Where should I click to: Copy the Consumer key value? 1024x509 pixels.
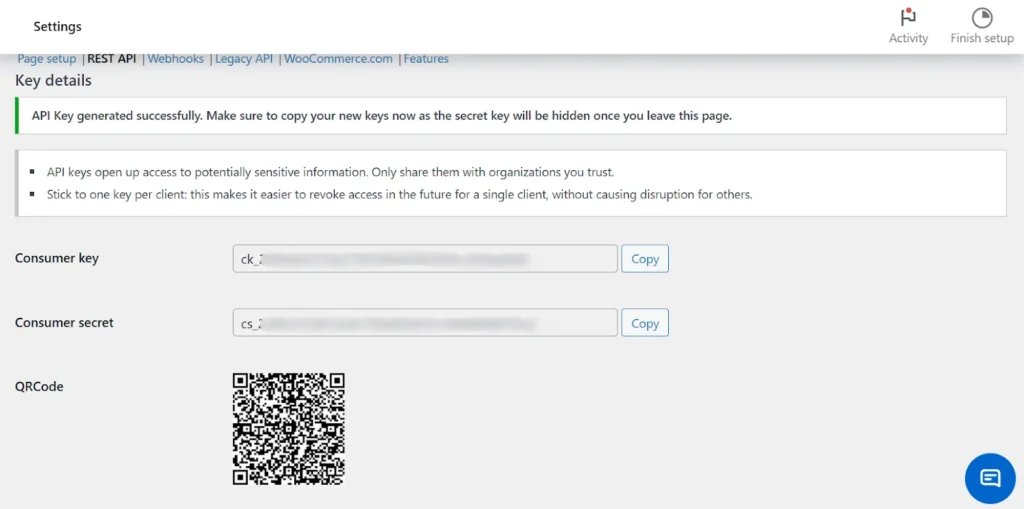[x=645, y=259]
